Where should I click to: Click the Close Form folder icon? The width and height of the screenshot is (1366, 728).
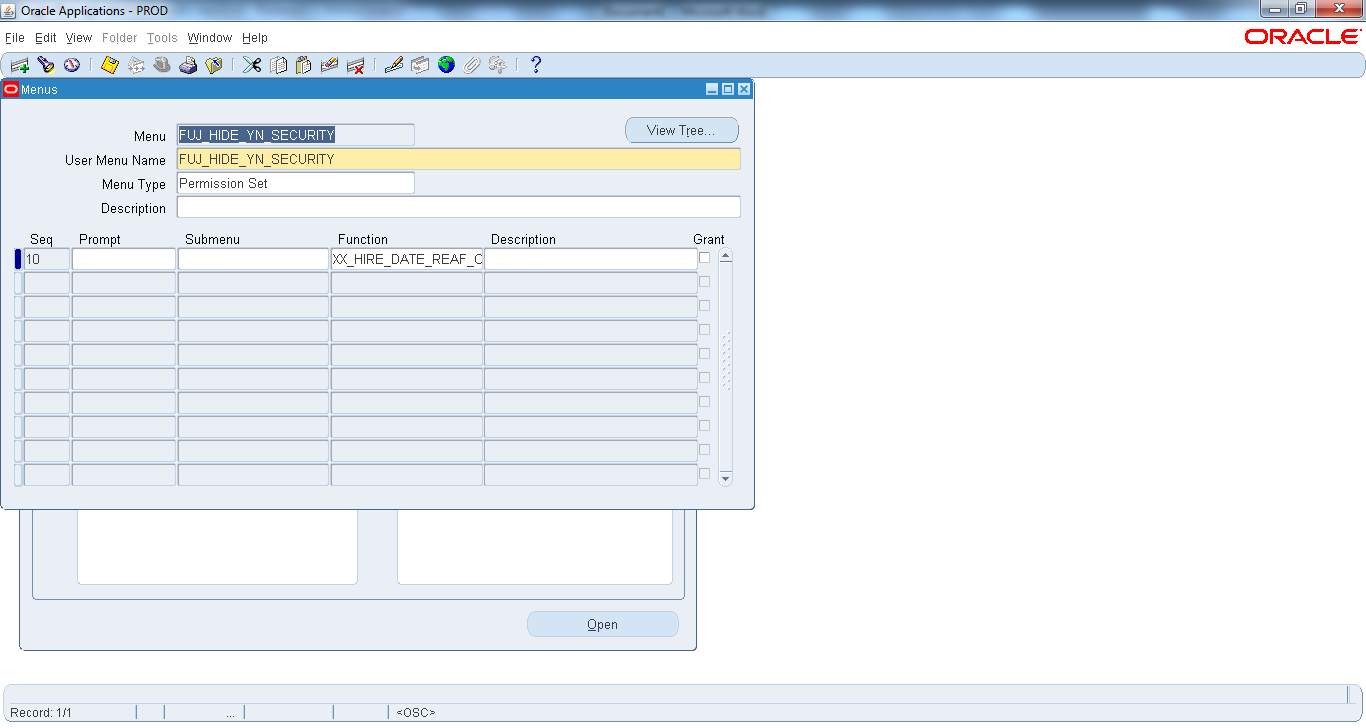pyautogui.click(x=213, y=65)
